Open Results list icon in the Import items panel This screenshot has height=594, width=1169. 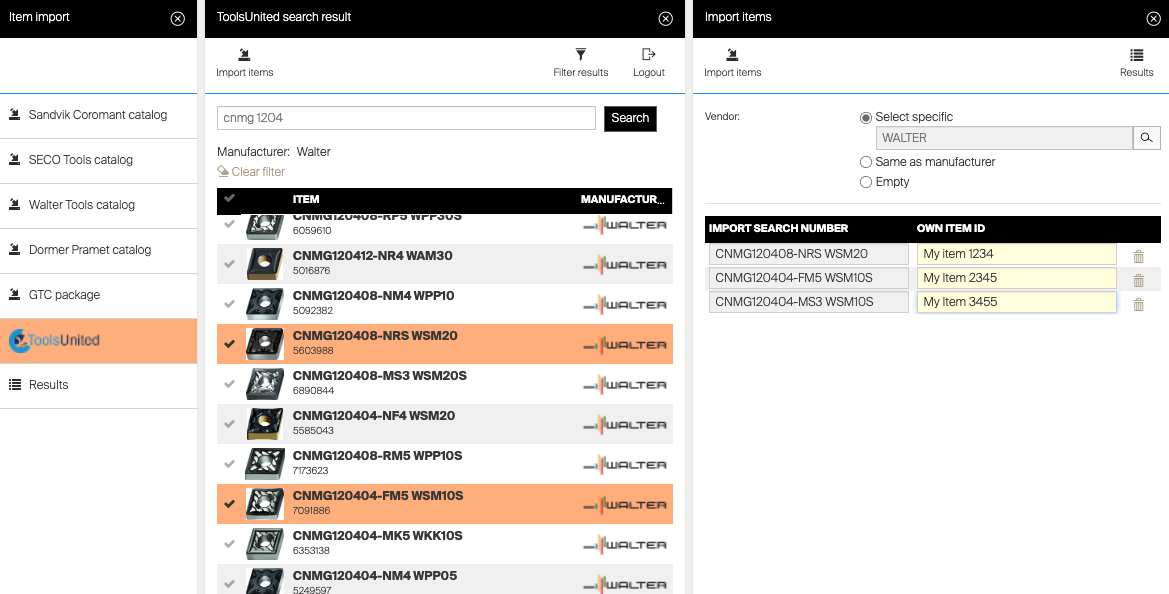[x=1136, y=55]
